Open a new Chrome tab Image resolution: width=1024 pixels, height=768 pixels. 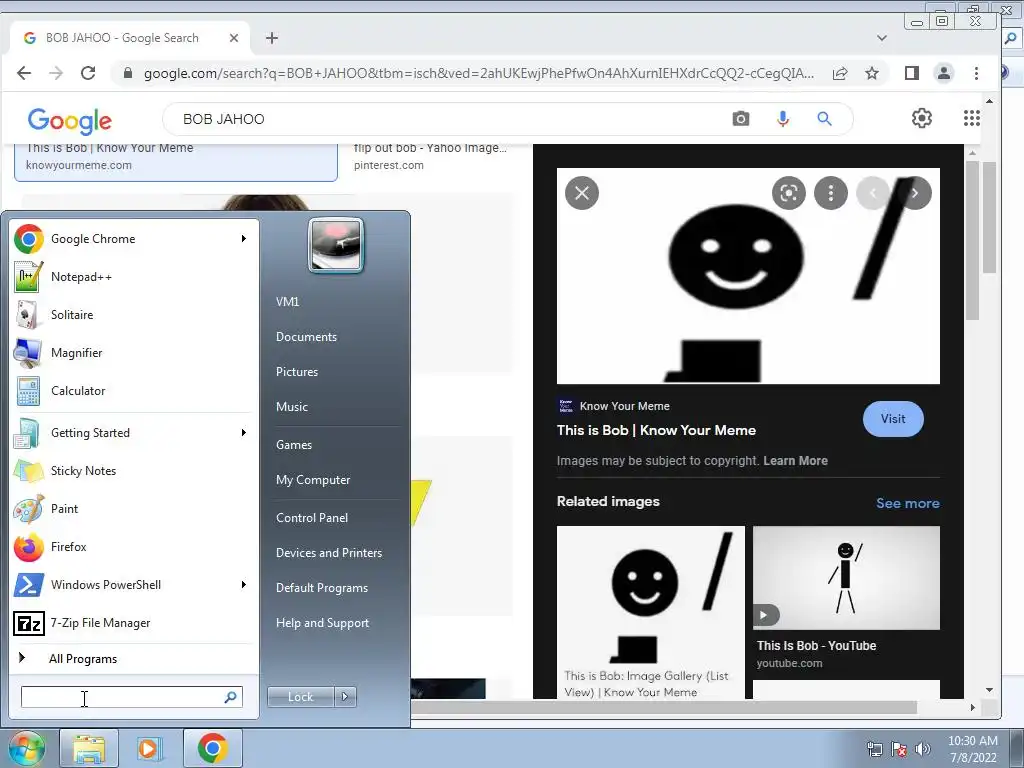272,38
